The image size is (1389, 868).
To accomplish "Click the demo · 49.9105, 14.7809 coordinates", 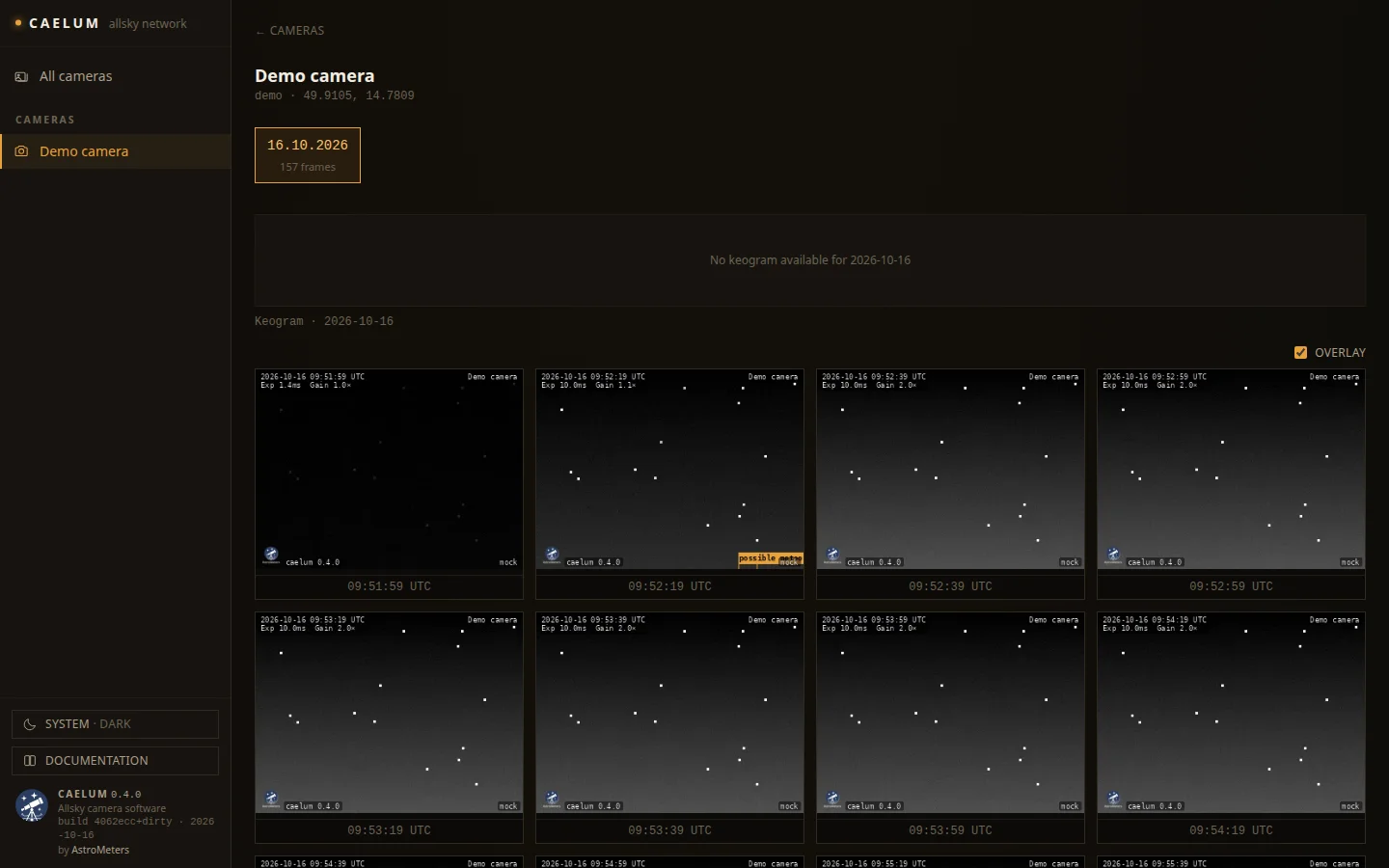I will click(335, 95).
